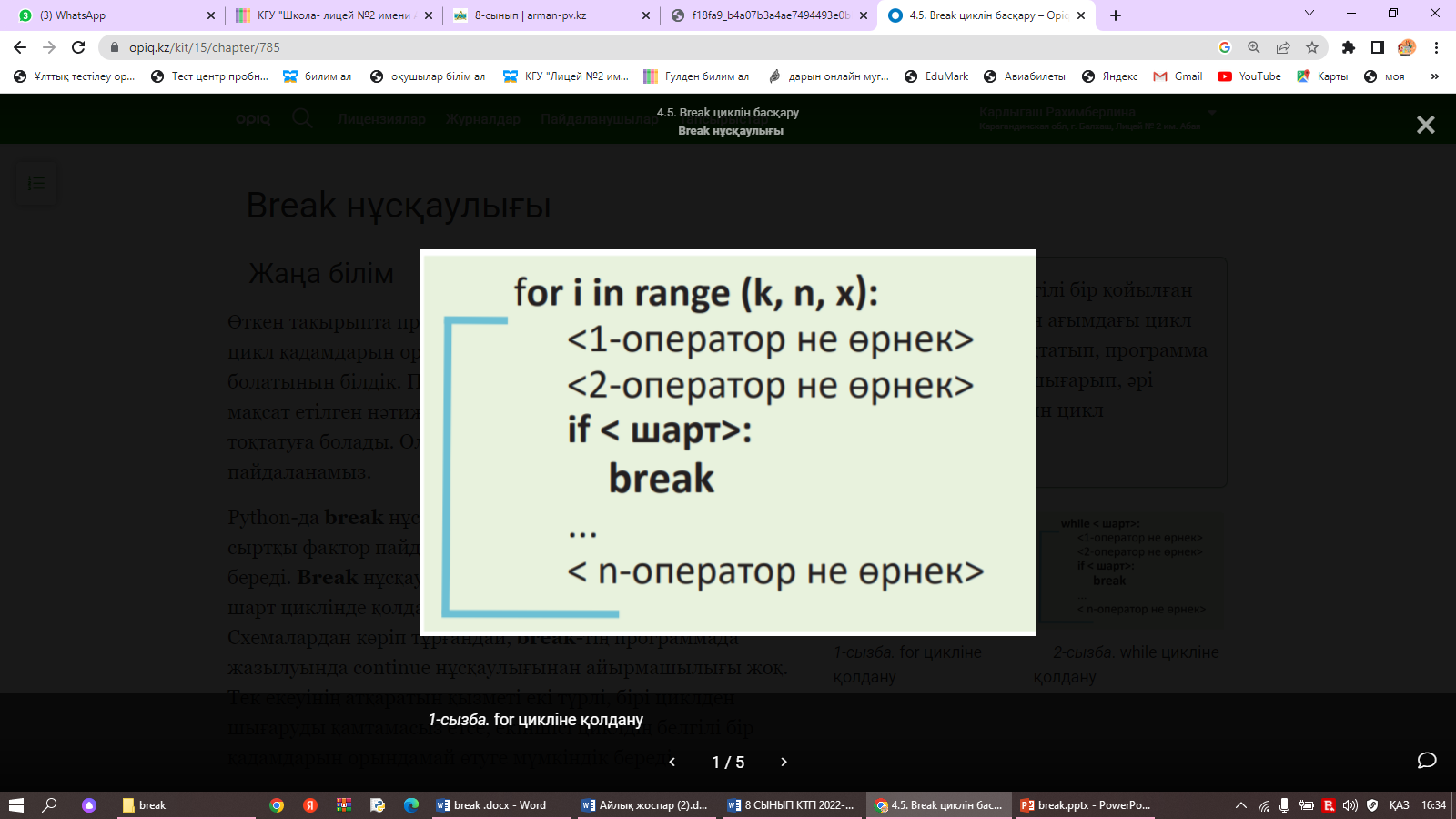1456x819 pixels.
Task: Open the Python icon on the taskbar
Action: point(378,805)
